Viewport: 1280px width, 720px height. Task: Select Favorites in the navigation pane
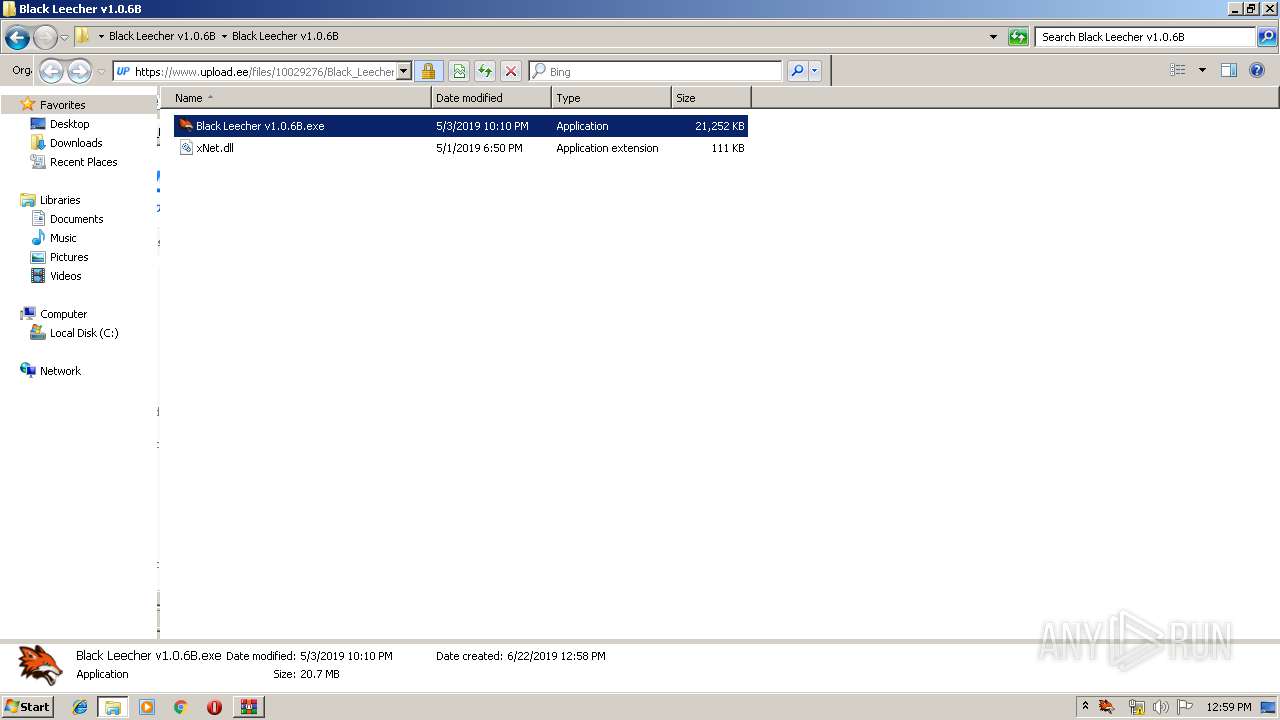pyautogui.click(x=62, y=105)
